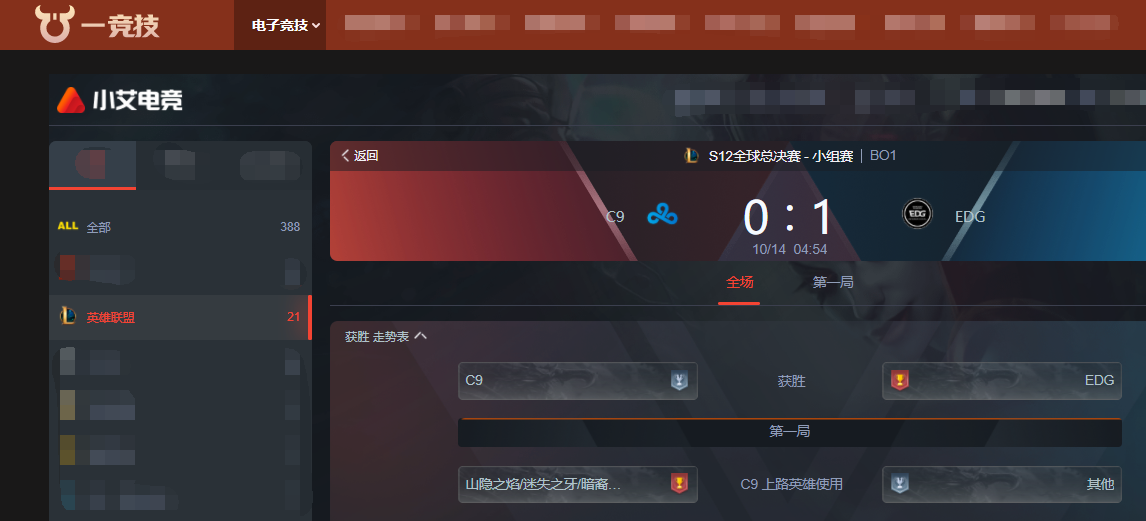Click the bull-head site logo icon
Screen dimensions: 1146x521
pos(55,24)
